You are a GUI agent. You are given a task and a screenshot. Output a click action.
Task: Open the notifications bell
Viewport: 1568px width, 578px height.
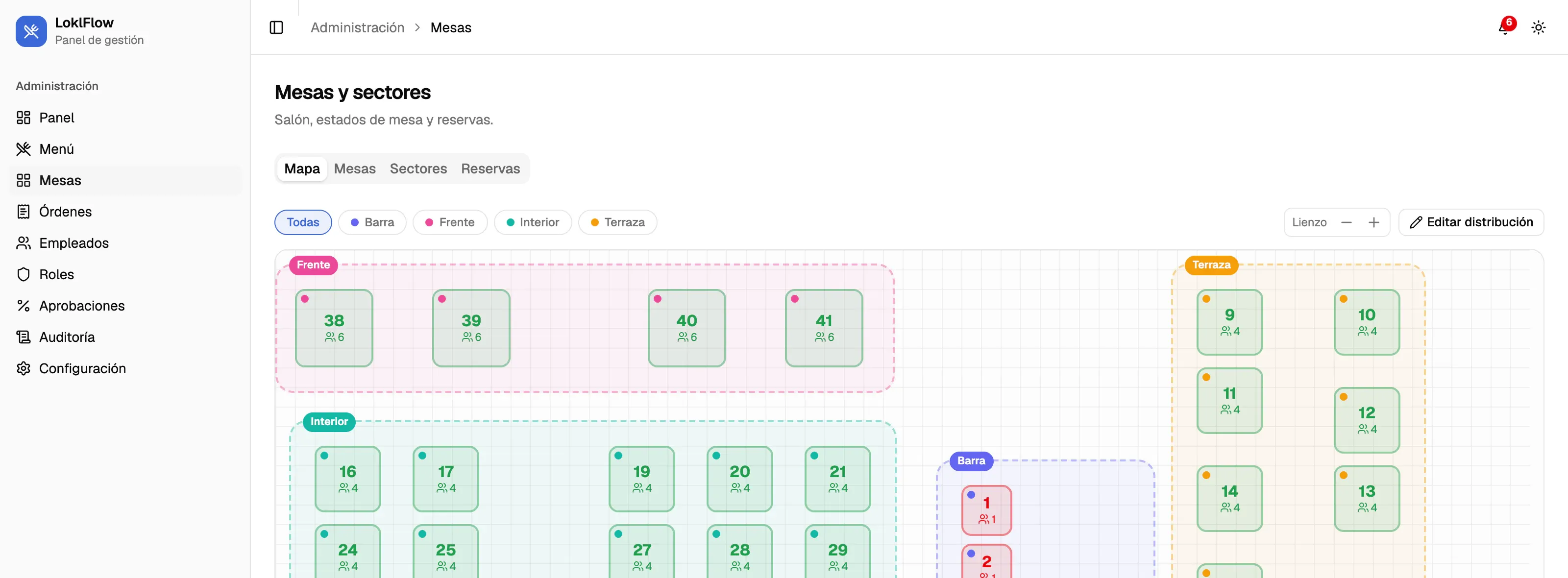(1505, 28)
